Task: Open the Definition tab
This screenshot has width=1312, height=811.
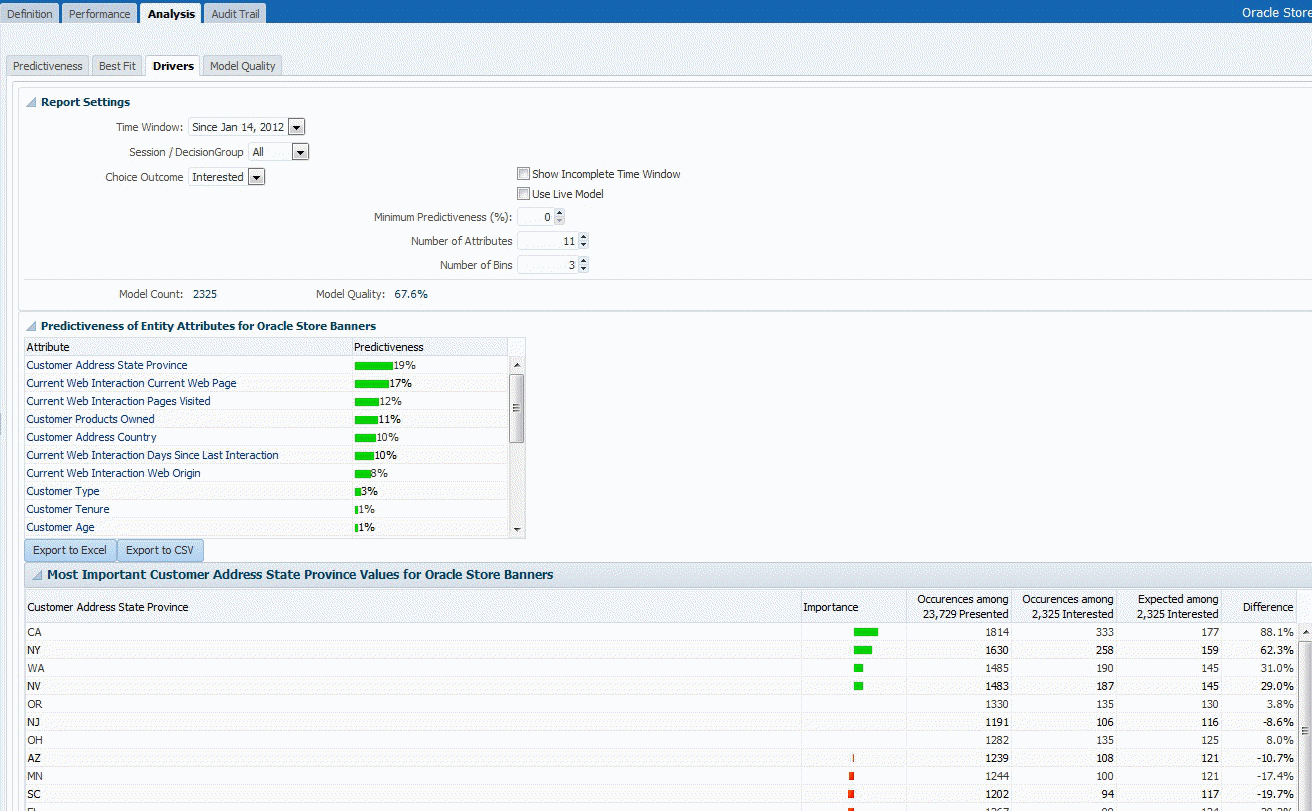Action: 30,14
